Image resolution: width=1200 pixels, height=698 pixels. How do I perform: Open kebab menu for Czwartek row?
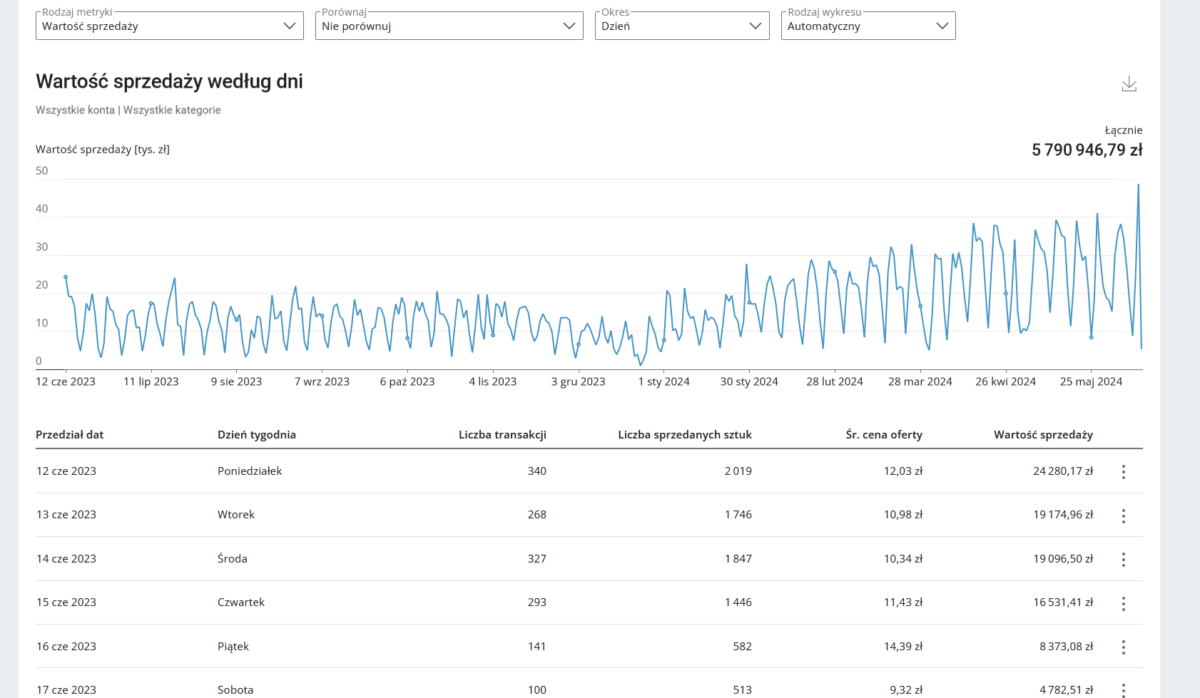click(1123, 604)
